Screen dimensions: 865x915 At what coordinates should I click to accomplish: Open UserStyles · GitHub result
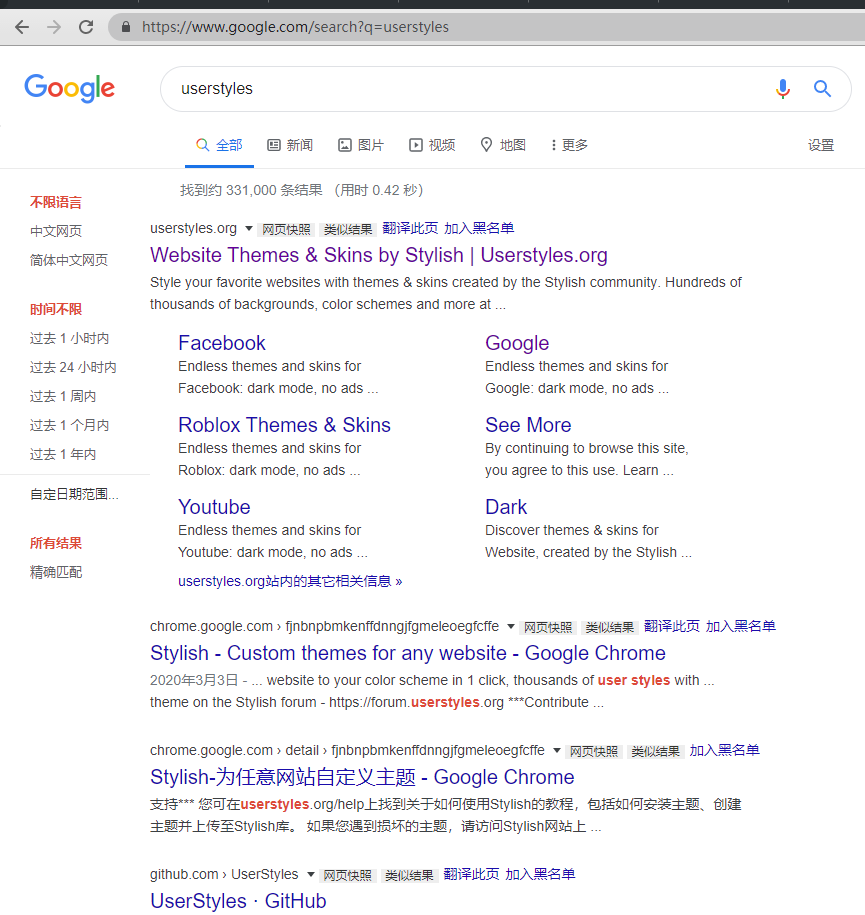(238, 901)
